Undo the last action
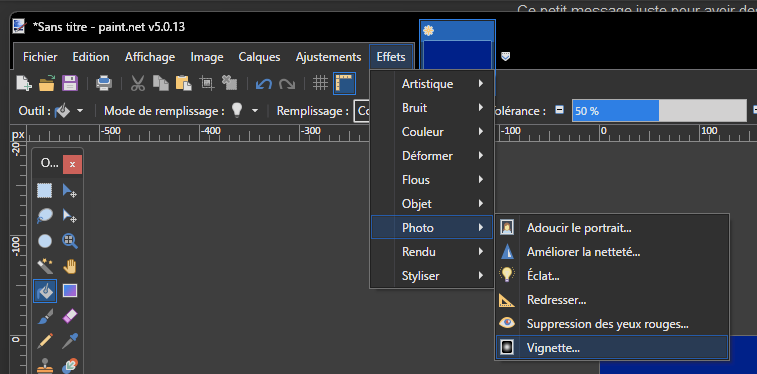This screenshot has width=757, height=374. [x=264, y=83]
